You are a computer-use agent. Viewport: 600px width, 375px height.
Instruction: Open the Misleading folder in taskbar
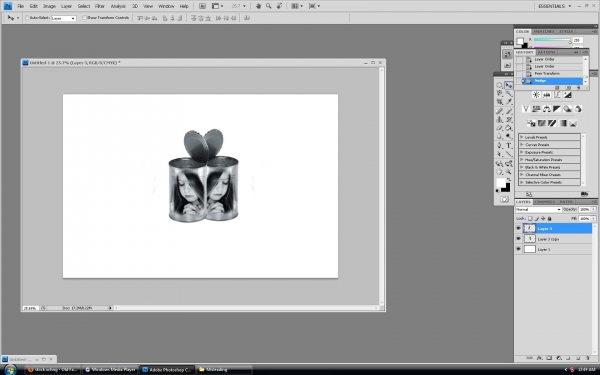click(x=224, y=370)
